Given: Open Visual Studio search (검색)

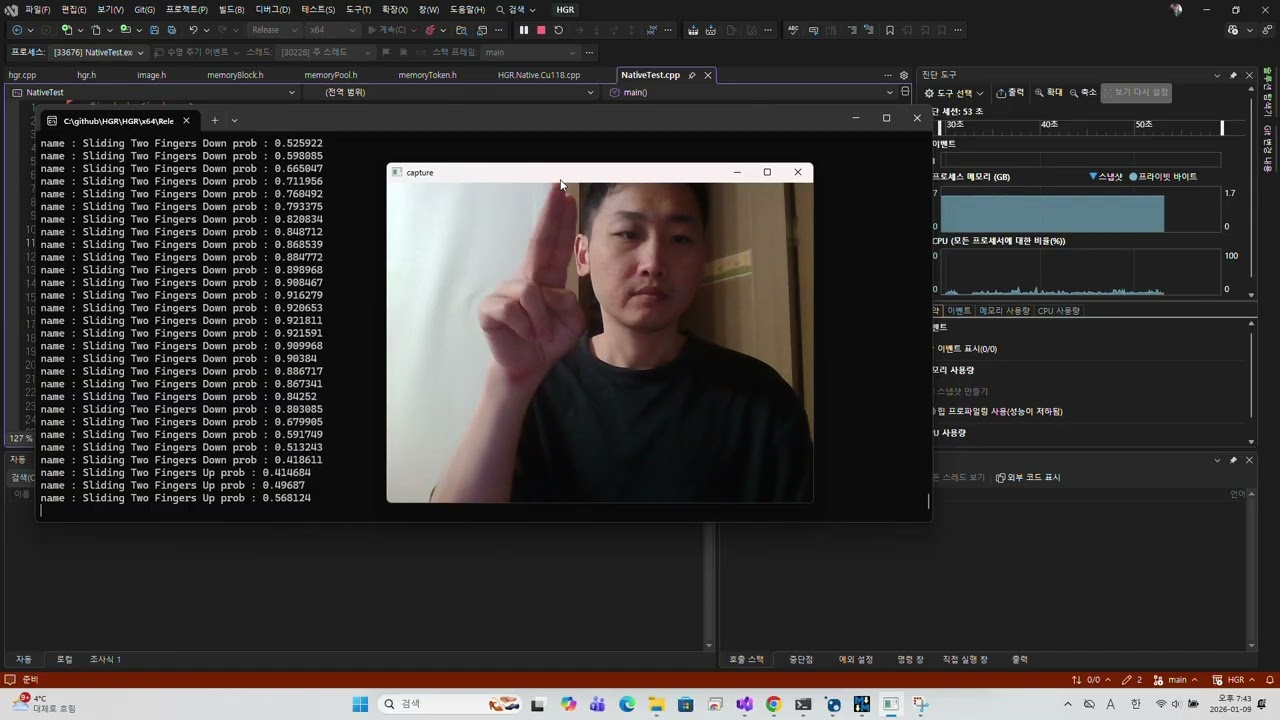Looking at the screenshot, I should tap(516, 10).
